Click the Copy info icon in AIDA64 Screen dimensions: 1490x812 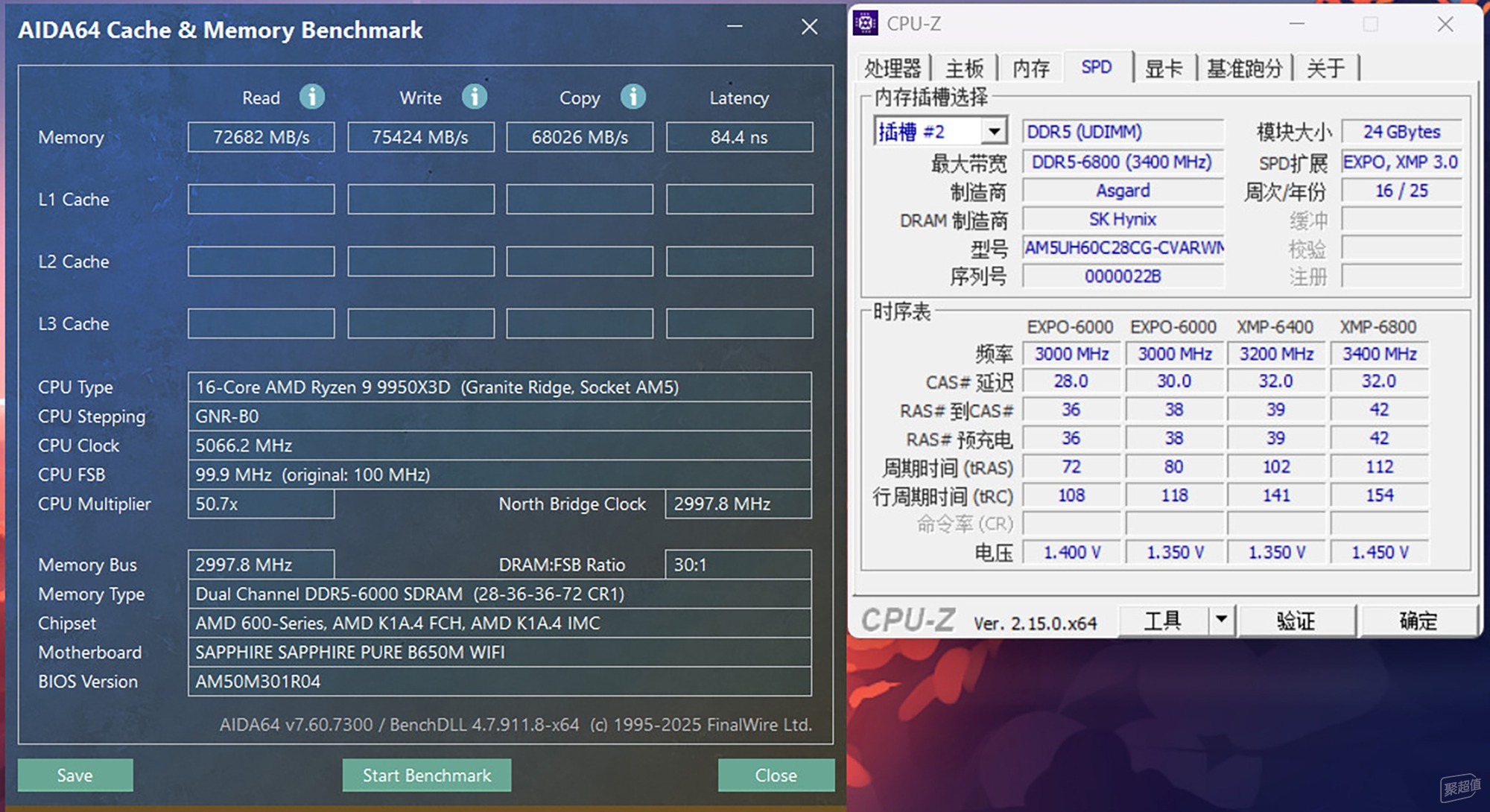coord(633,97)
